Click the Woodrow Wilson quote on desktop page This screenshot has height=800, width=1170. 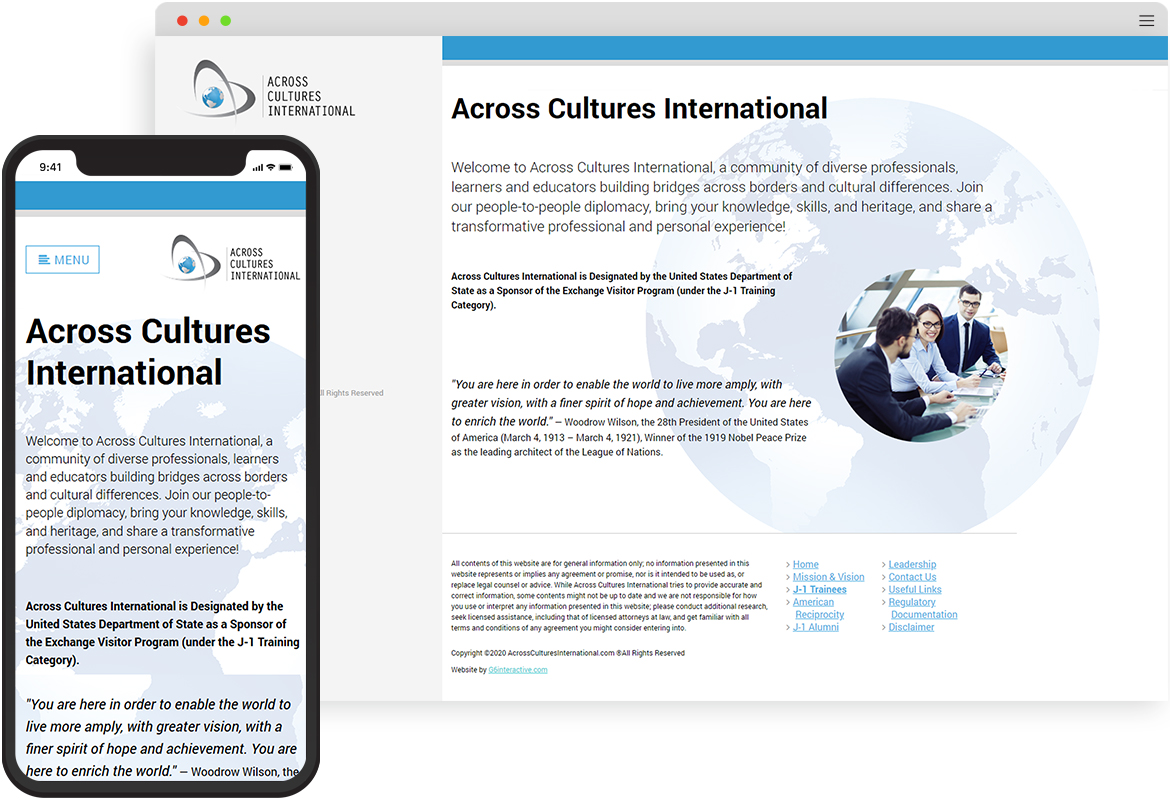pyautogui.click(x=631, y=417)
